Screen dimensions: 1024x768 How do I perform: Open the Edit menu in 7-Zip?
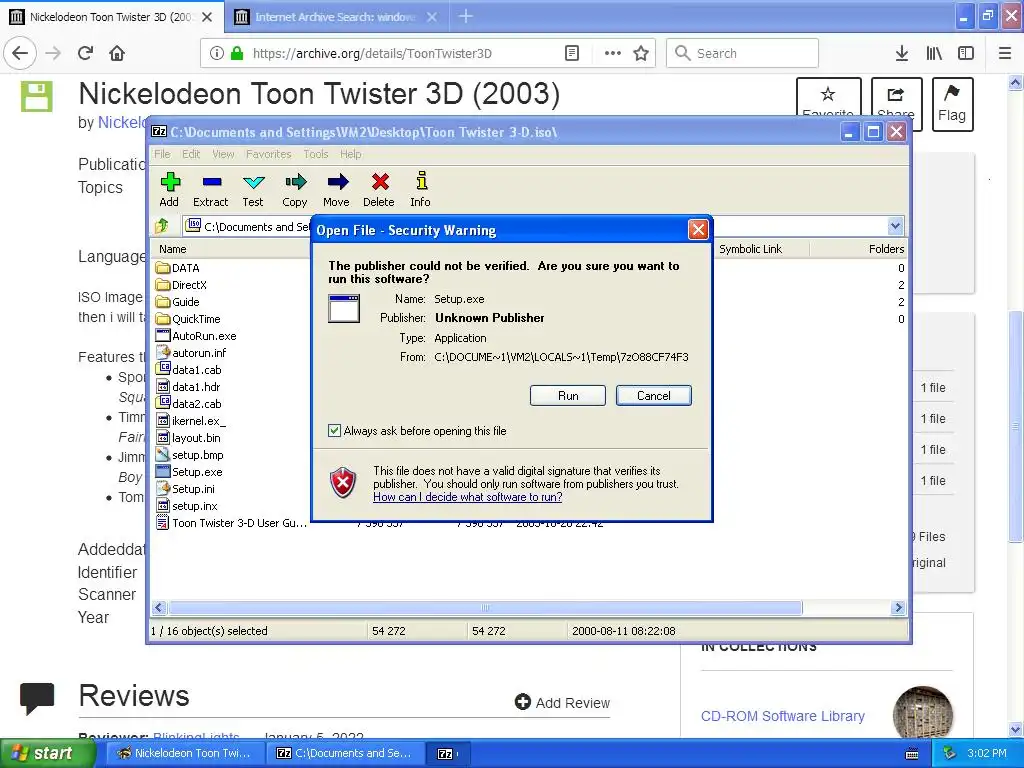[191, 154]
